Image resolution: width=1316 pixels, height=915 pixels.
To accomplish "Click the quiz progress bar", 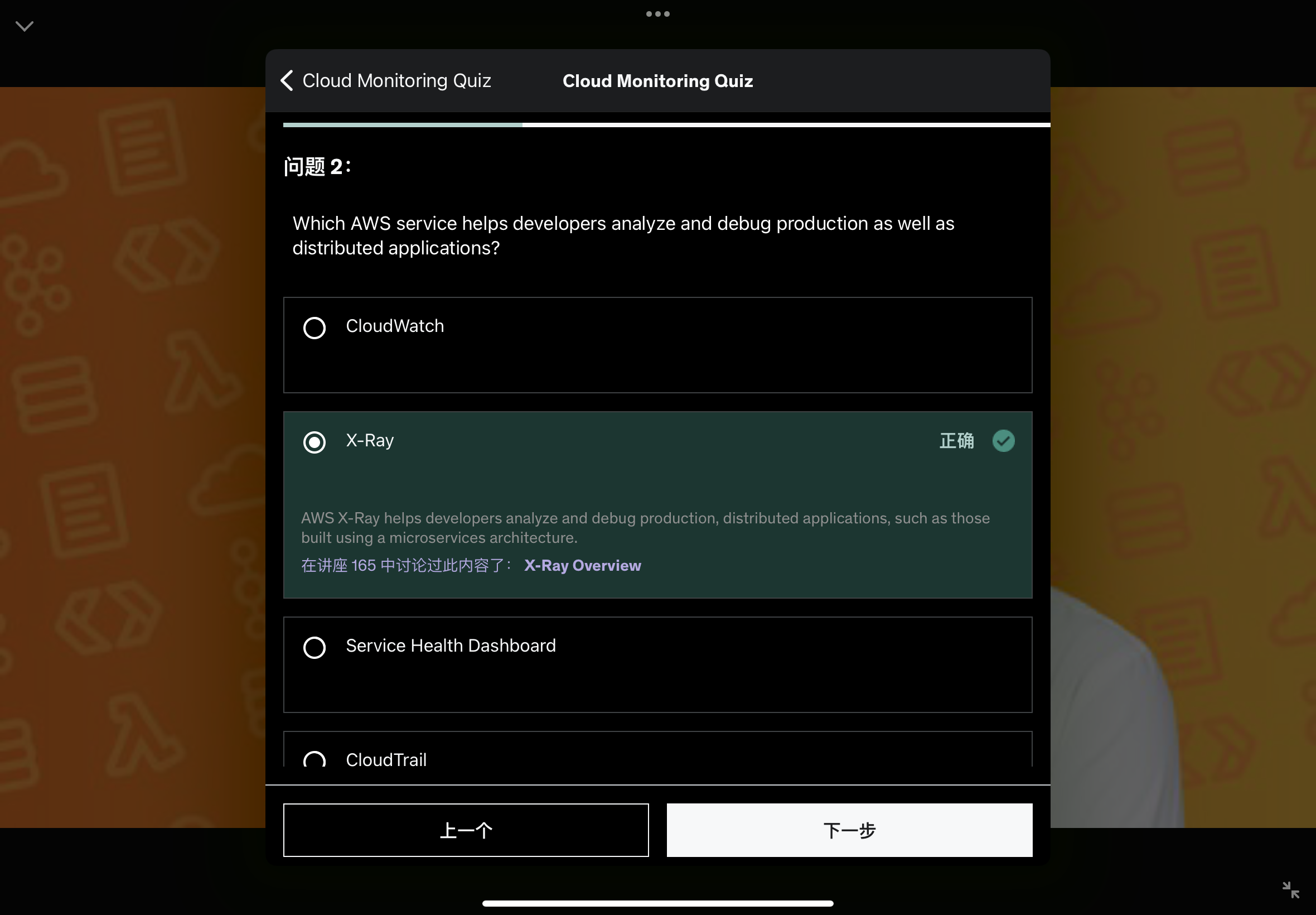I will [x=666, y=125].
